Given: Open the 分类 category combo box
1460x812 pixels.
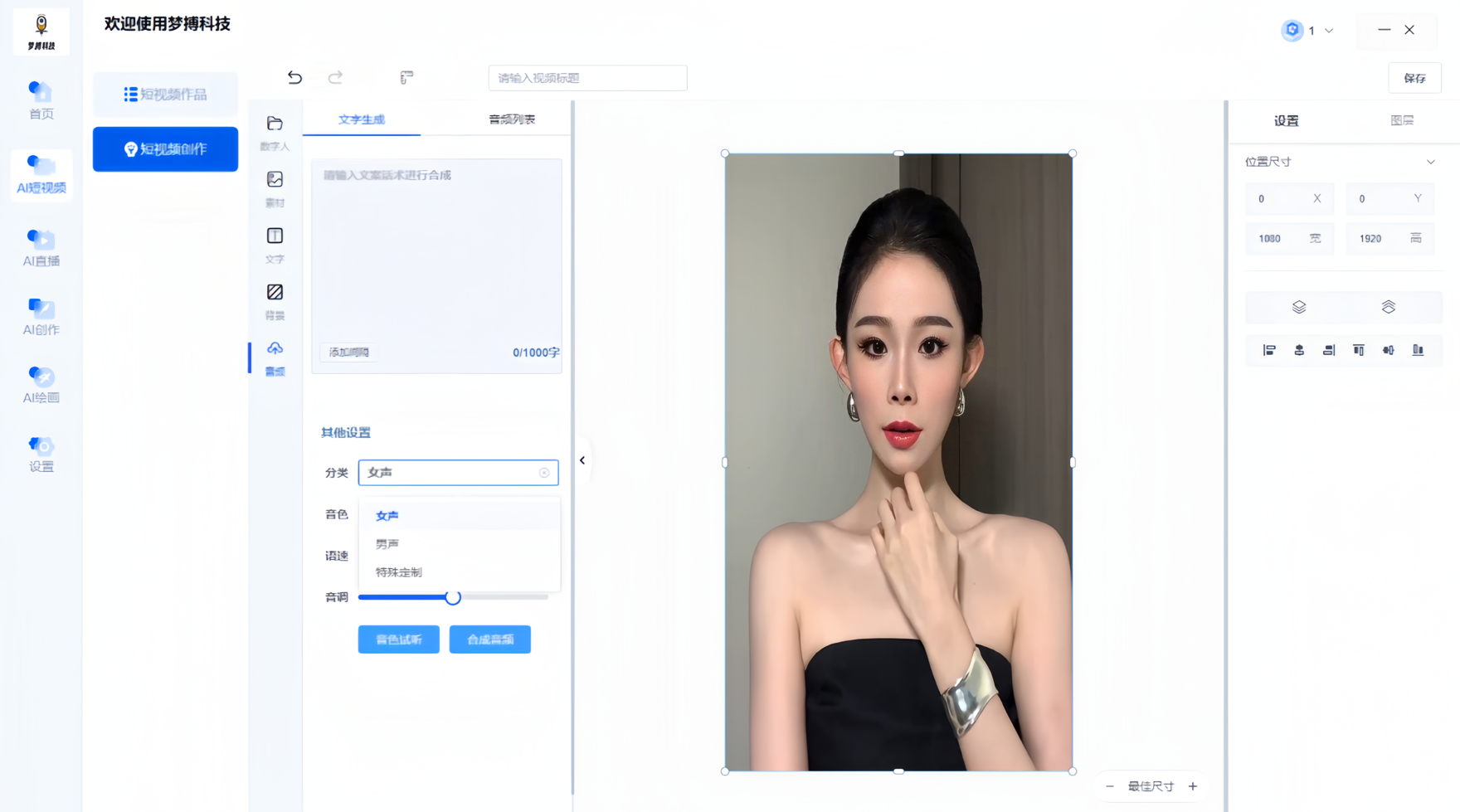Looking at the screenshot, I should click(x=458, y=473).
